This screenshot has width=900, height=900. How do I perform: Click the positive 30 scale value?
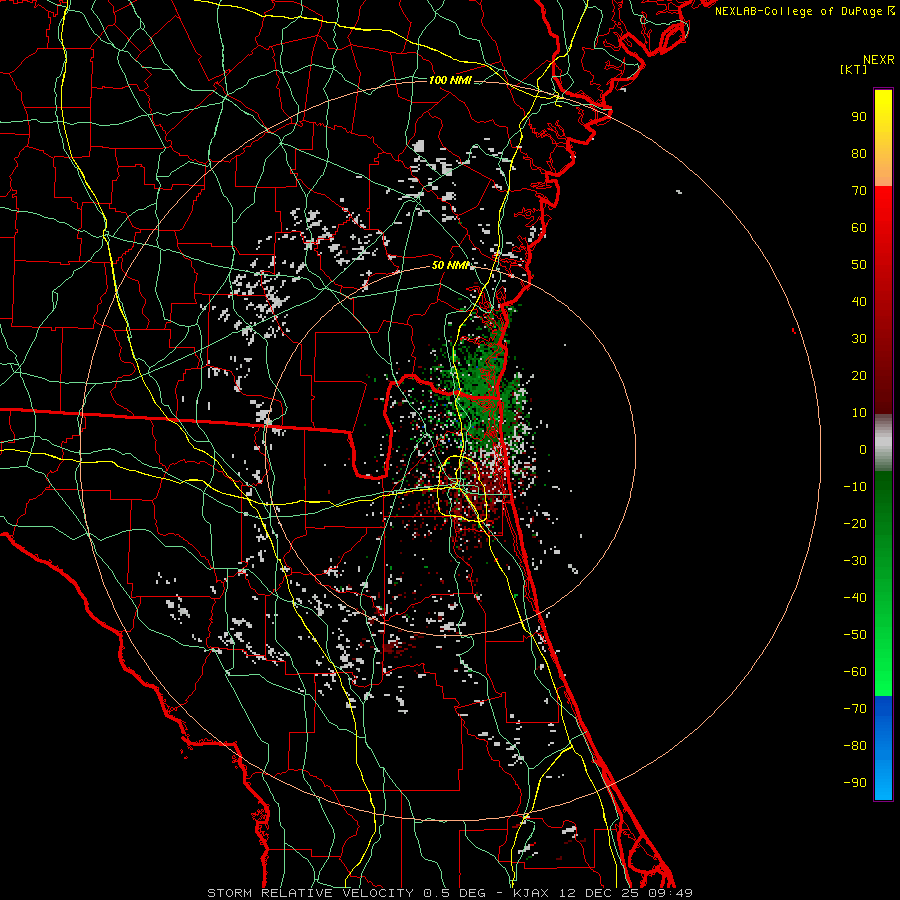(859, 339)
